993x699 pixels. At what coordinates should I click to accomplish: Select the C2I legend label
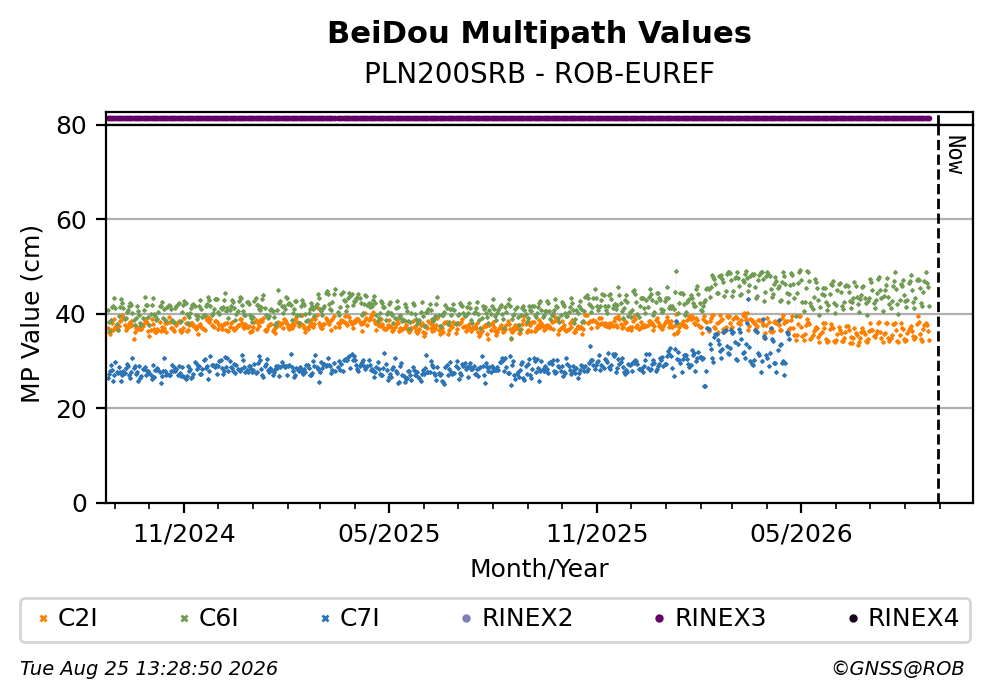[78, 618]
